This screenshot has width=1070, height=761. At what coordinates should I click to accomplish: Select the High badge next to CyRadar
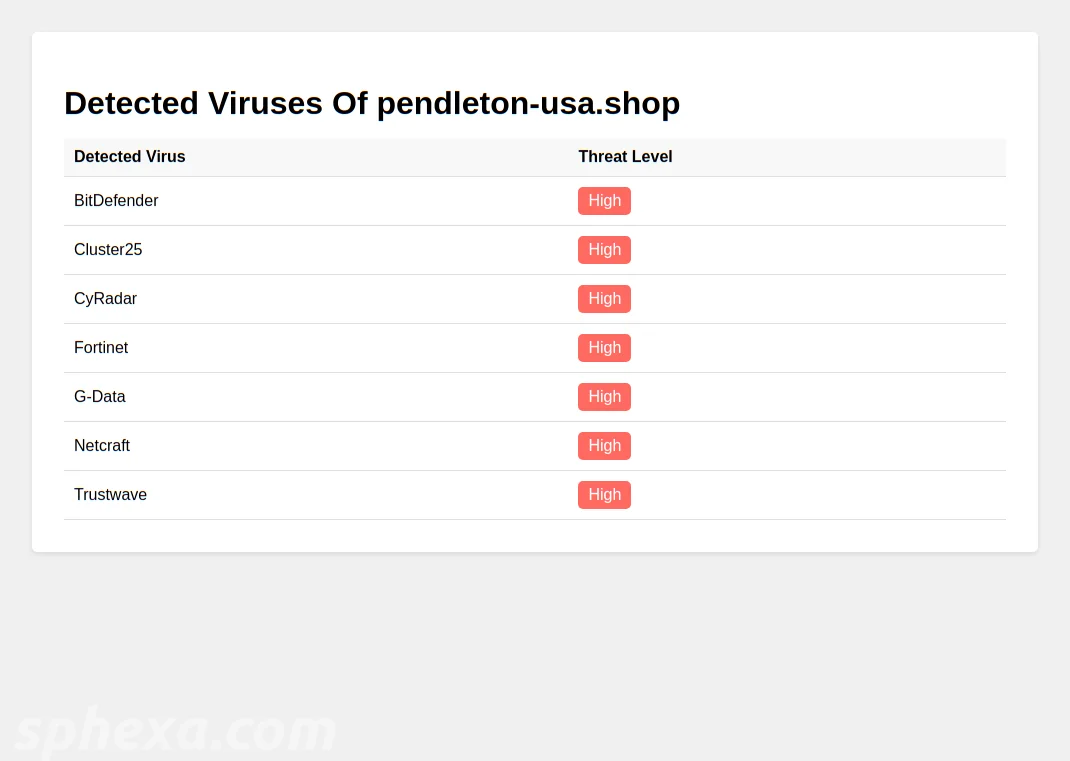[604, 299]
